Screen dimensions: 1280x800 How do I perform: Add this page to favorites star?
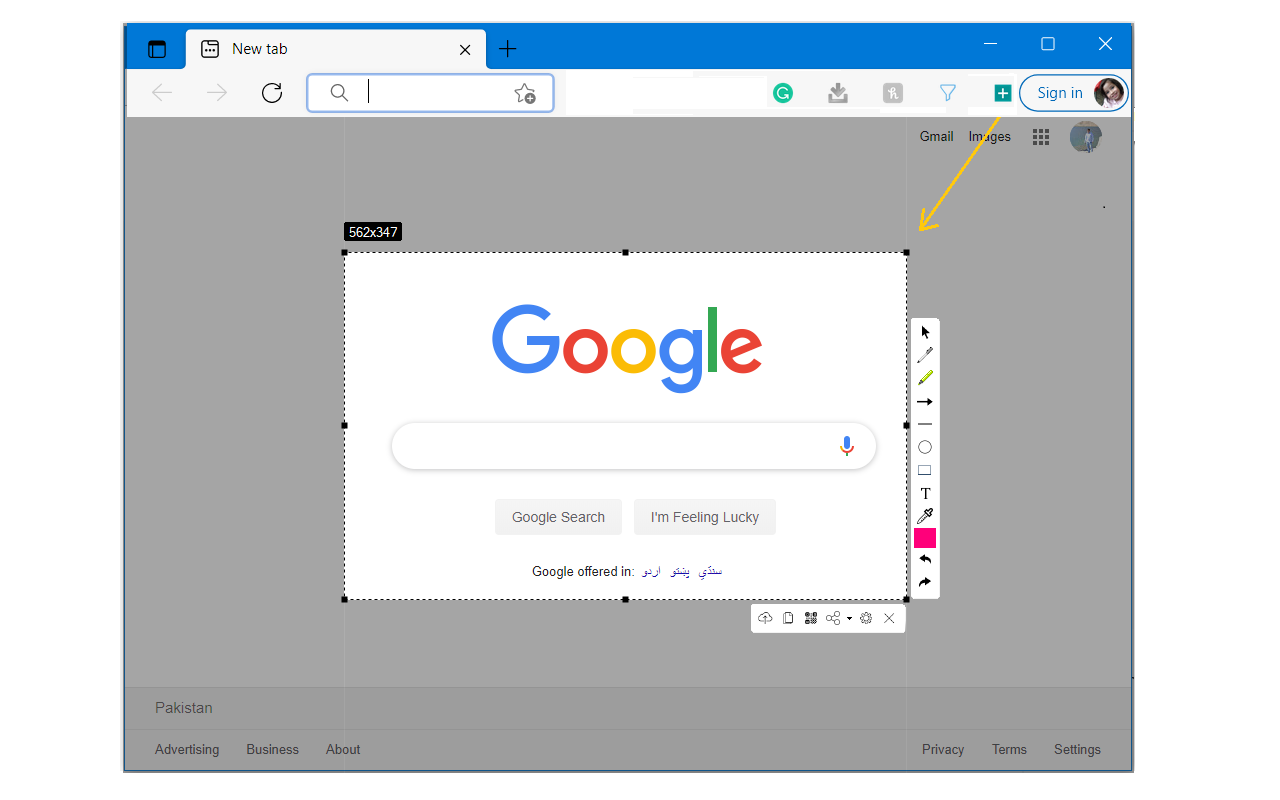[x=525, y=93]
